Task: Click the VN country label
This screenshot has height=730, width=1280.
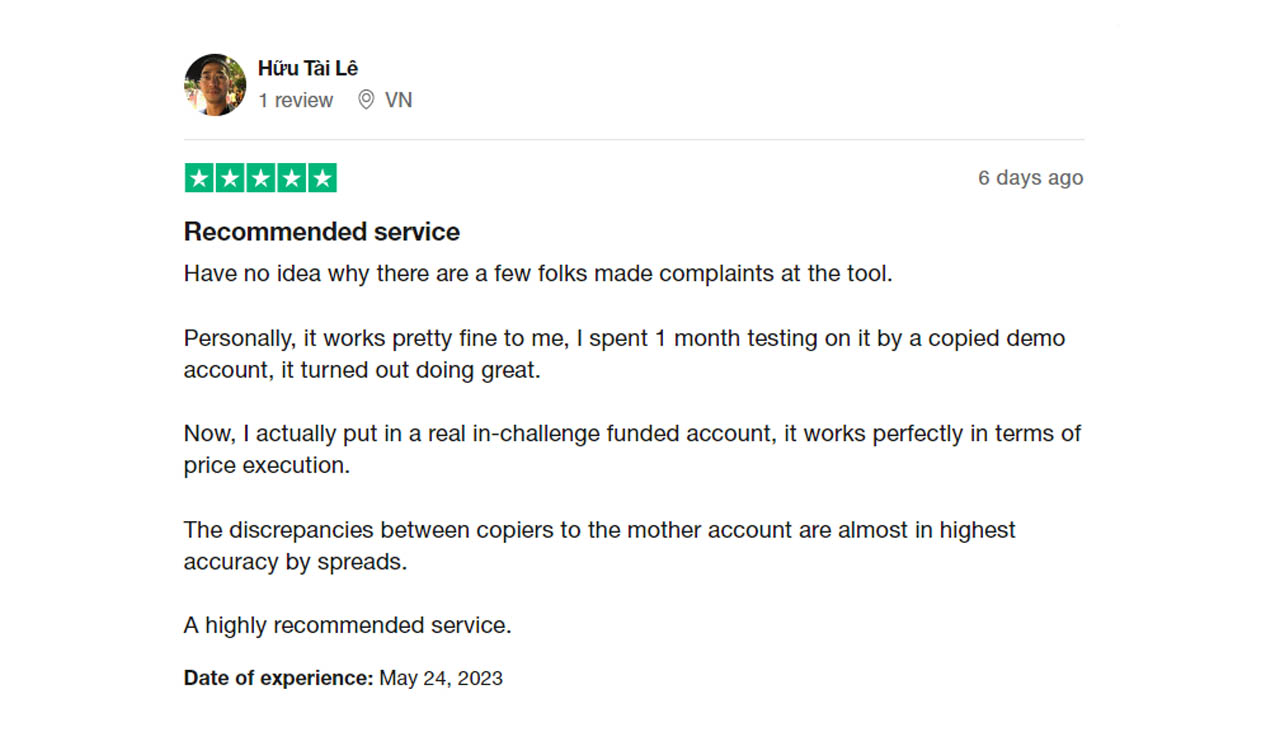Action: [398, 100]
